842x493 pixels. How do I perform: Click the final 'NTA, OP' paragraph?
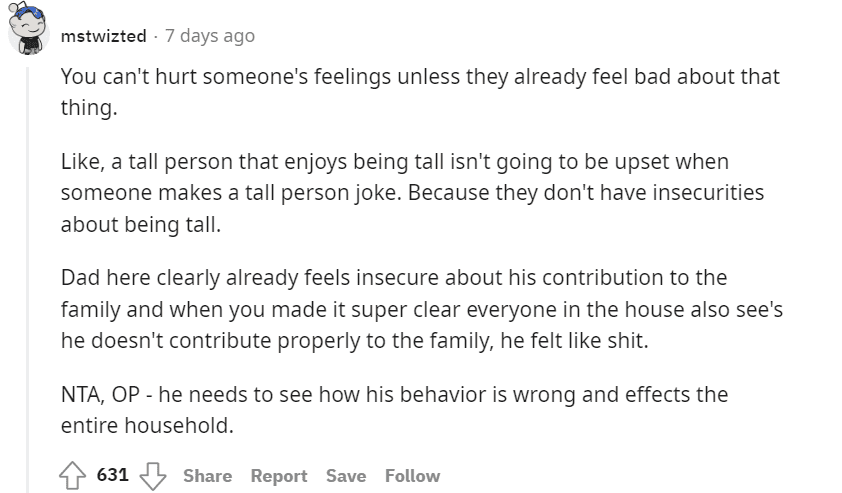[x=394, y=410]
